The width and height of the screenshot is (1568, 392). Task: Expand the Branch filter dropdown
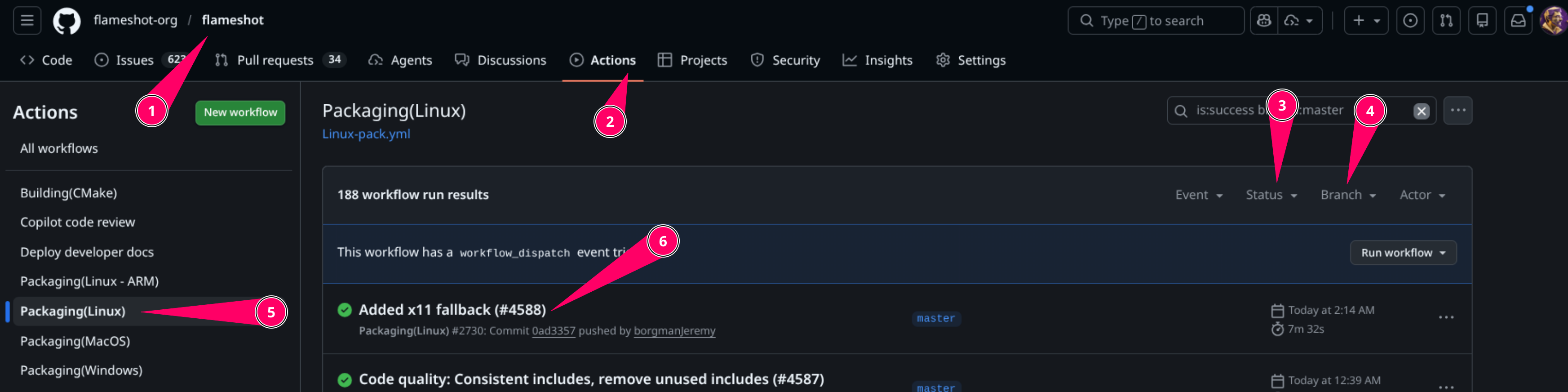[x=1348, y=195]
